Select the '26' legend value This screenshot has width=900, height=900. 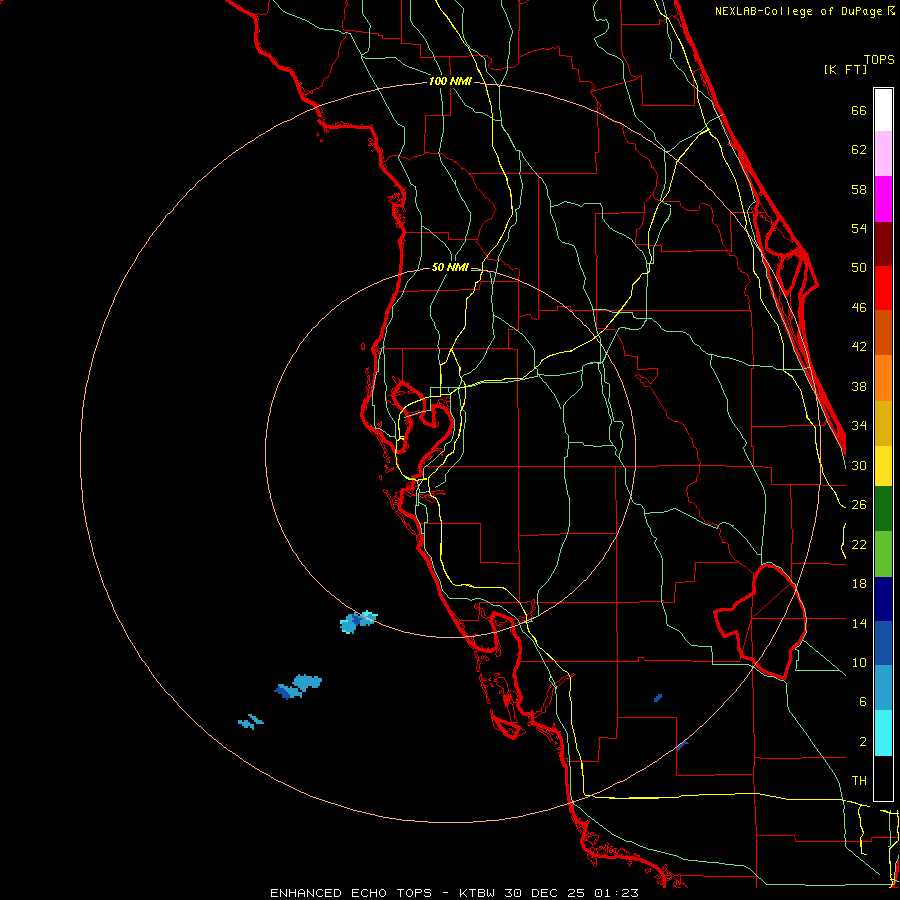pos(859,505)
